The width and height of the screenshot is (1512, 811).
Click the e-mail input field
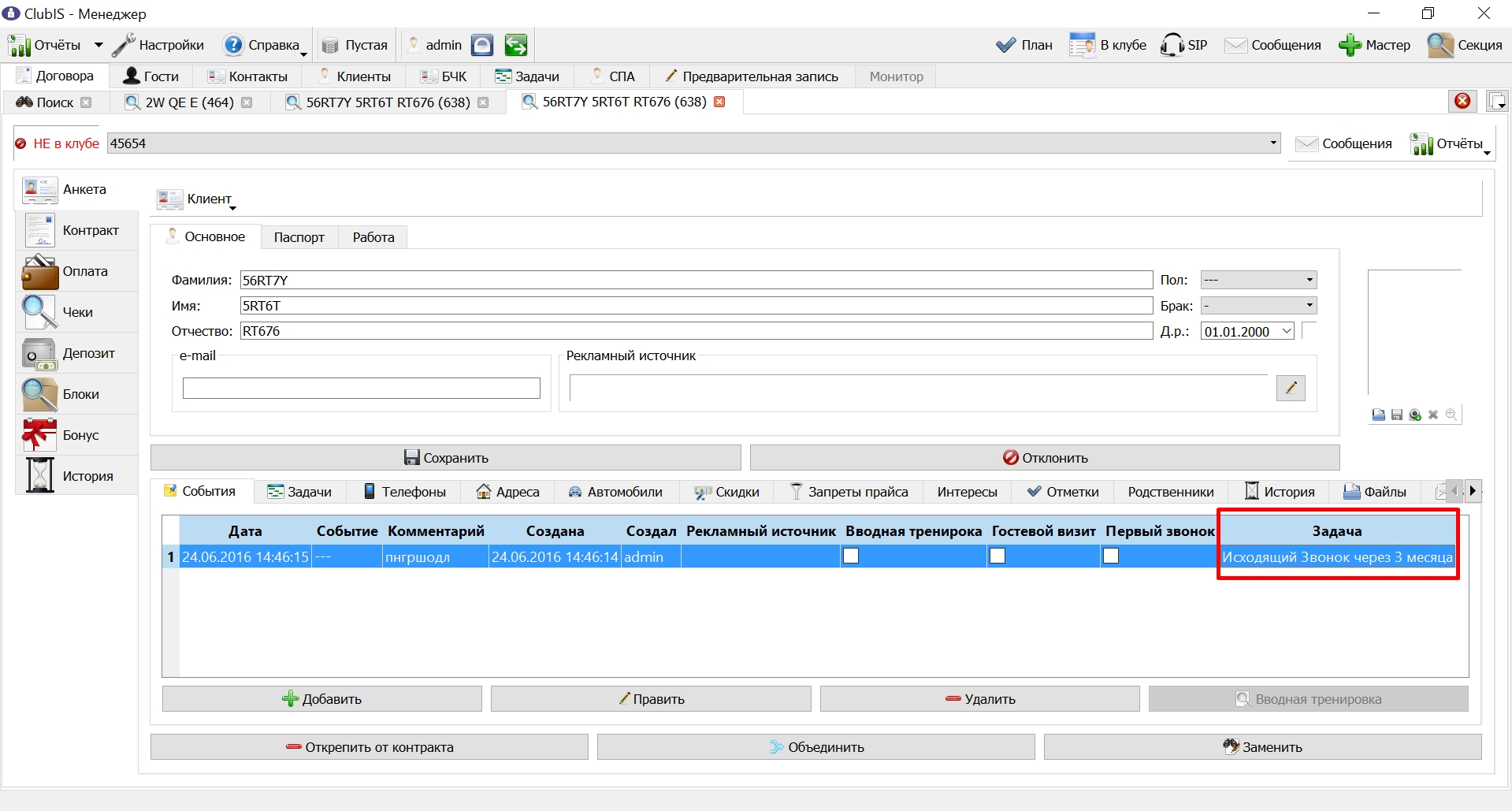(362, 388)
